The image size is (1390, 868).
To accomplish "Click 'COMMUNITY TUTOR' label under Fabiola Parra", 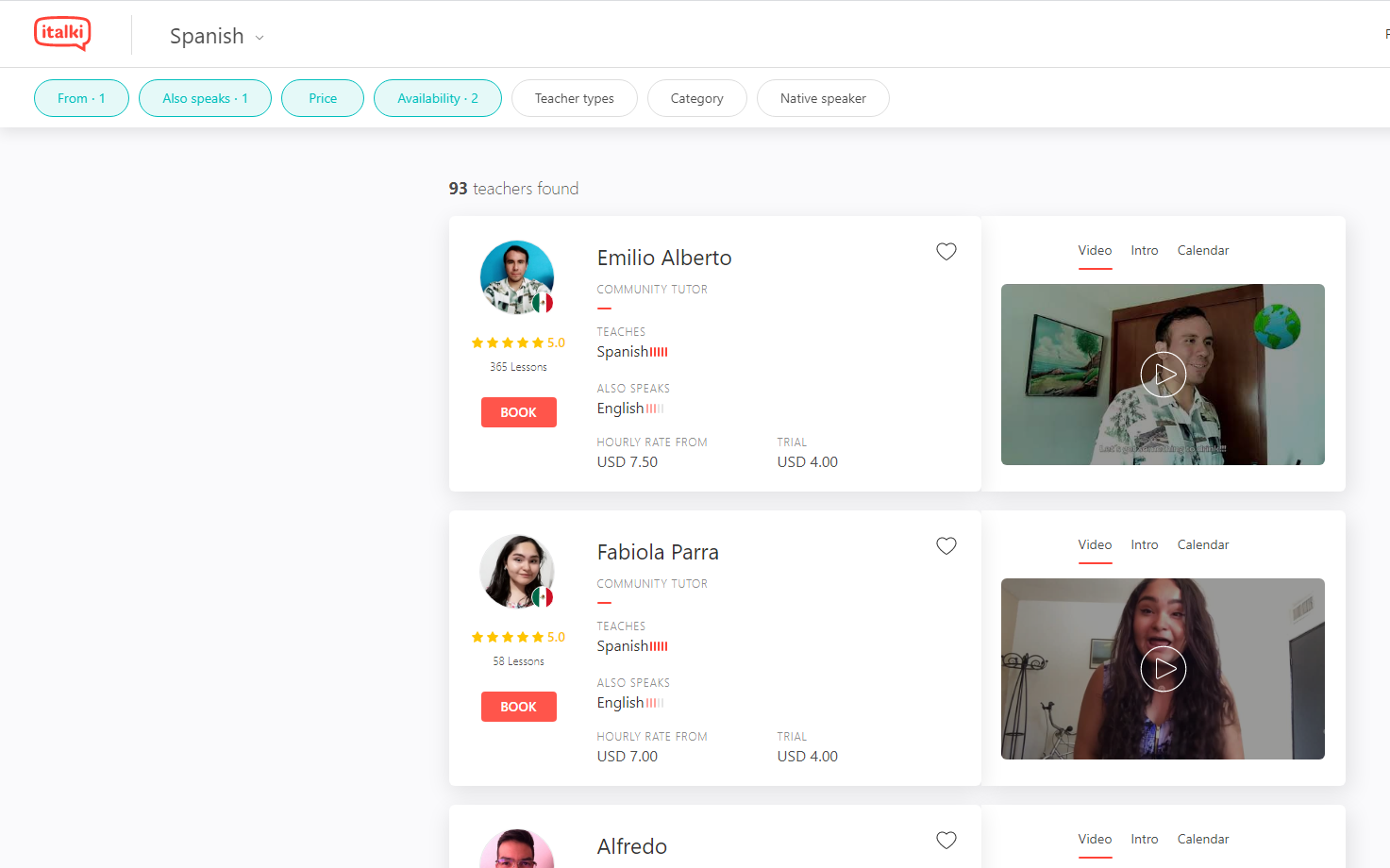I will [x=652, y=584].
